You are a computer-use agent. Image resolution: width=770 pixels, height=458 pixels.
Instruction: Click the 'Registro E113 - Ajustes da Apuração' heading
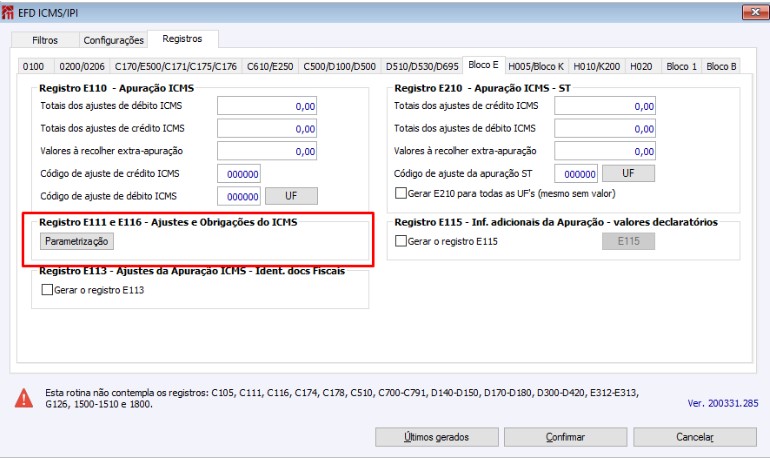pos(192,270)
